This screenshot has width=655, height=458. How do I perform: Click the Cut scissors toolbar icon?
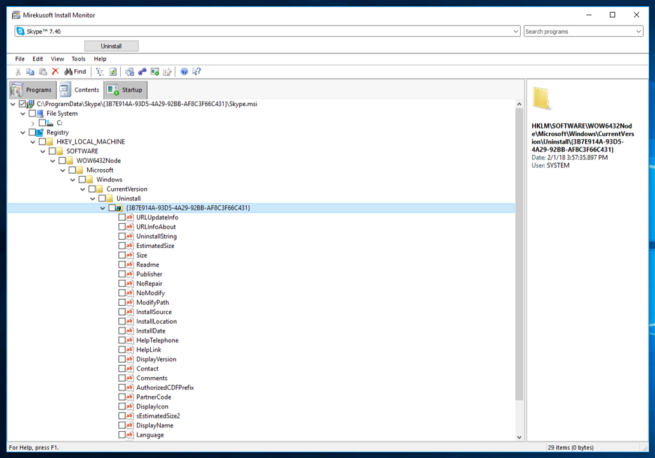(18, 72)
